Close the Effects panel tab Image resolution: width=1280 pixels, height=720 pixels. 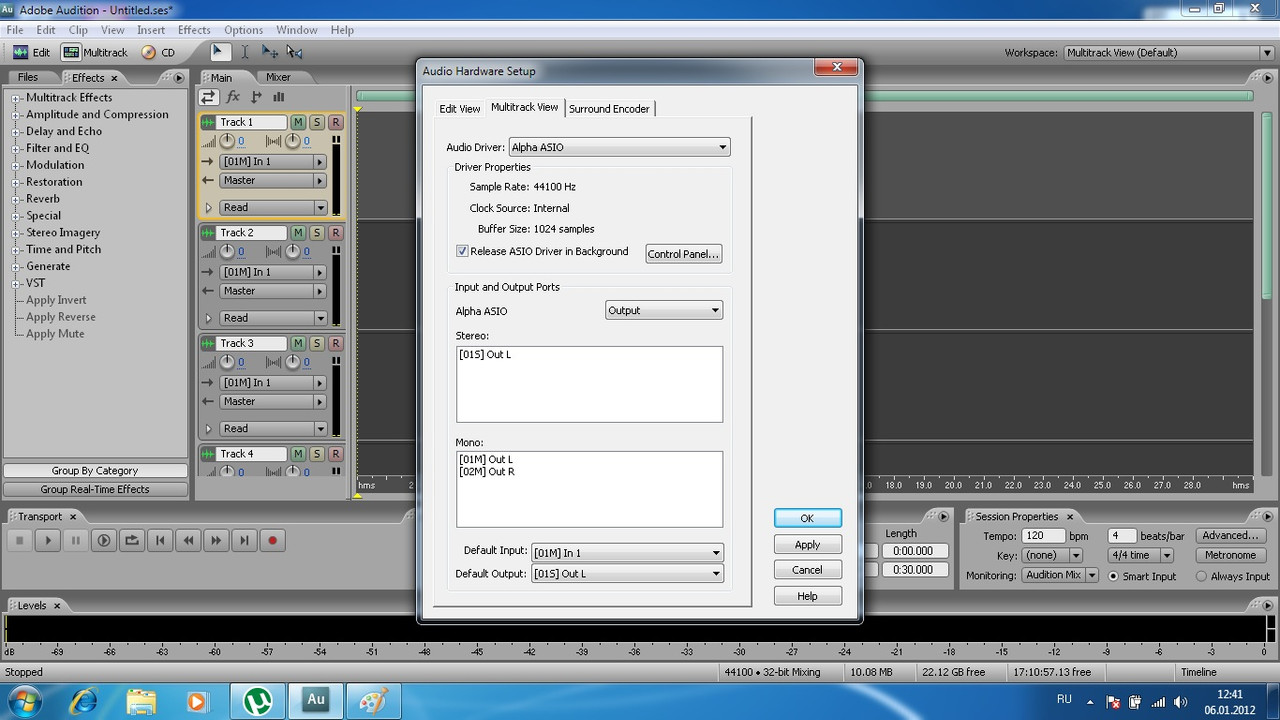pos(114,78)
